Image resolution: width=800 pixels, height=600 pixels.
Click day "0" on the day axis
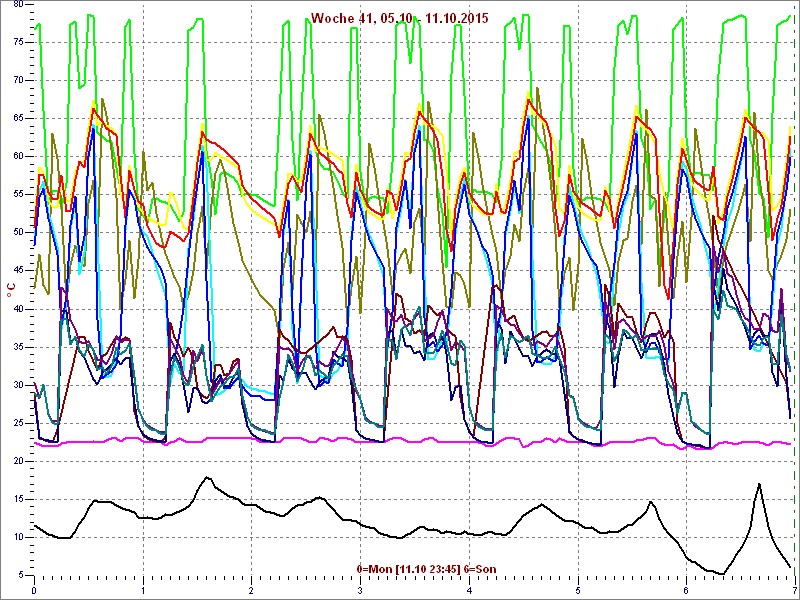pyautogui.click(x=34, y=591)
